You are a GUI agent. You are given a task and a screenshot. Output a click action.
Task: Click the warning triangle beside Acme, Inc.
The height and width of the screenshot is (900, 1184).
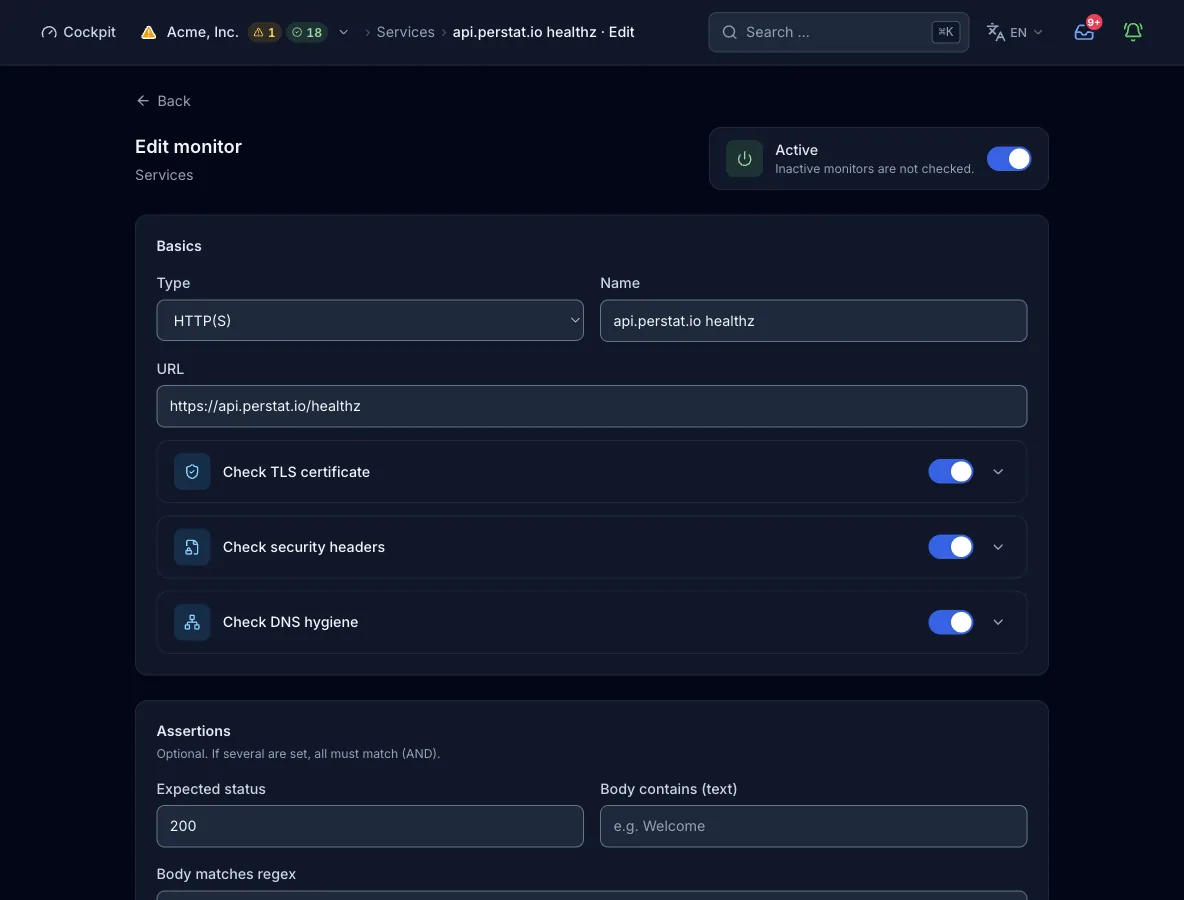click(x=149, y=32)
